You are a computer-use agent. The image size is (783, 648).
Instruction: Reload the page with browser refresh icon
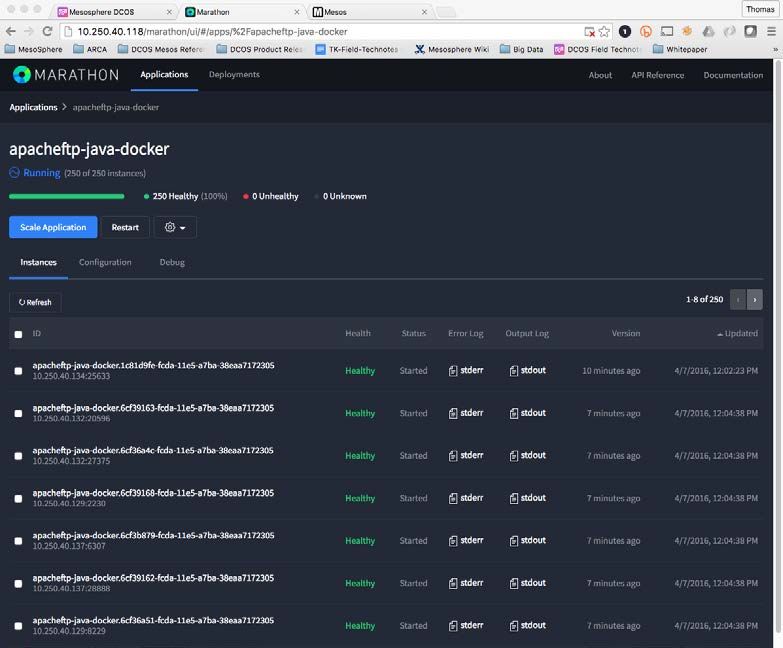click(47, 31)
